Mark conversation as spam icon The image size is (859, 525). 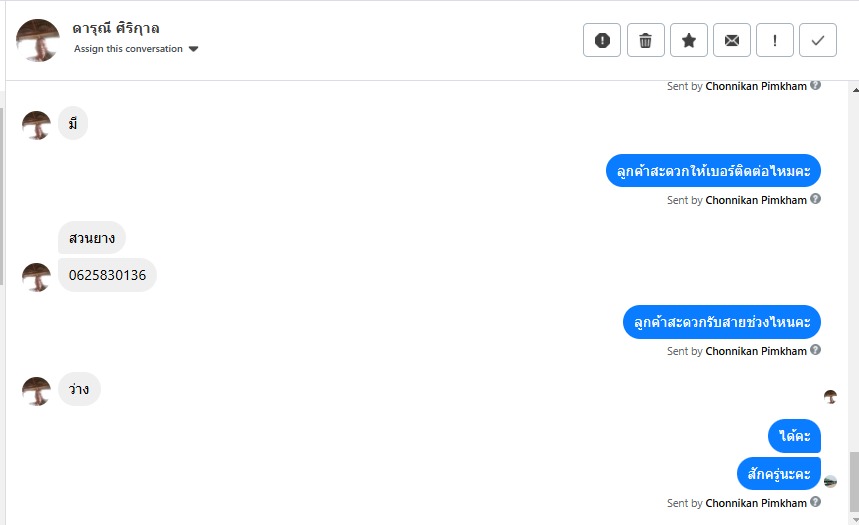[602, 40]
